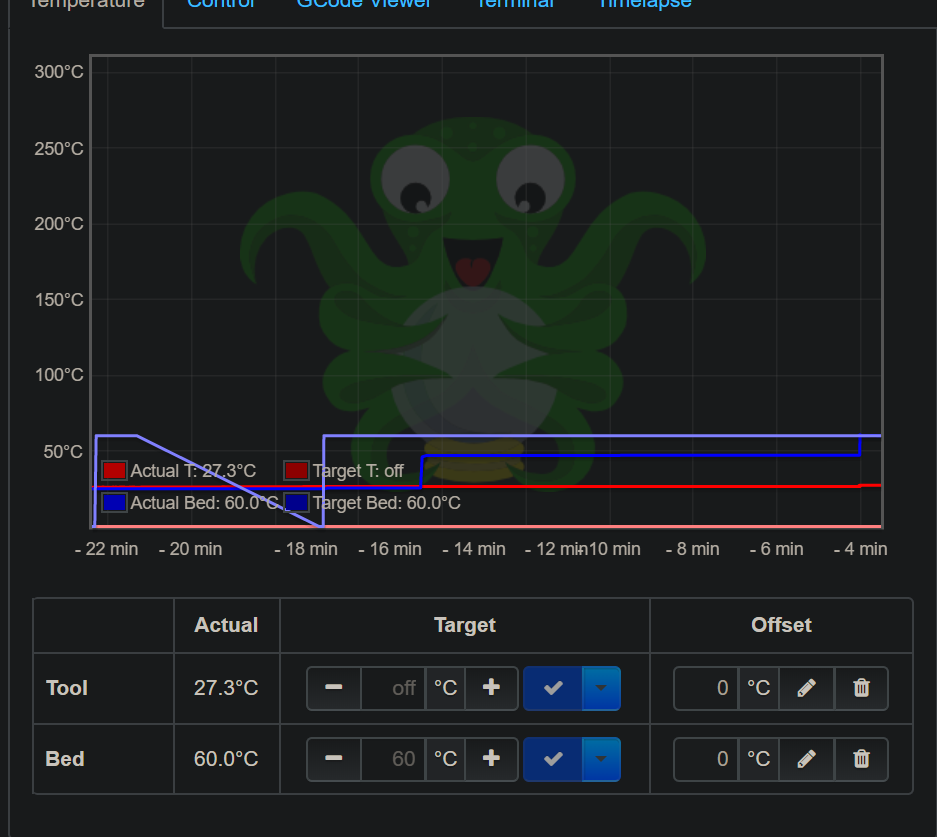Click the Bed target temperature input field
This screenshot has height=837, width=937.
tap(393, 759)
